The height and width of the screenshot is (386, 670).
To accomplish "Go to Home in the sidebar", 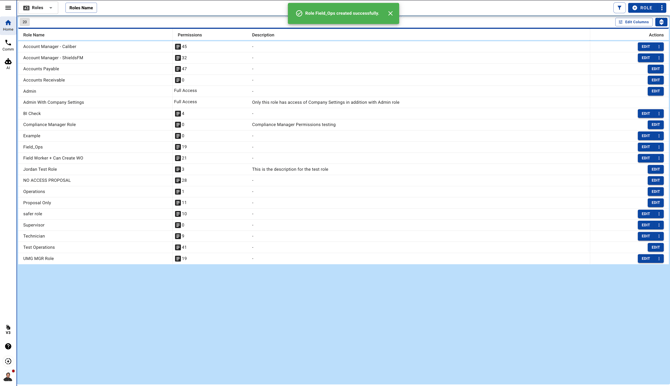I will tap(8, 25).
